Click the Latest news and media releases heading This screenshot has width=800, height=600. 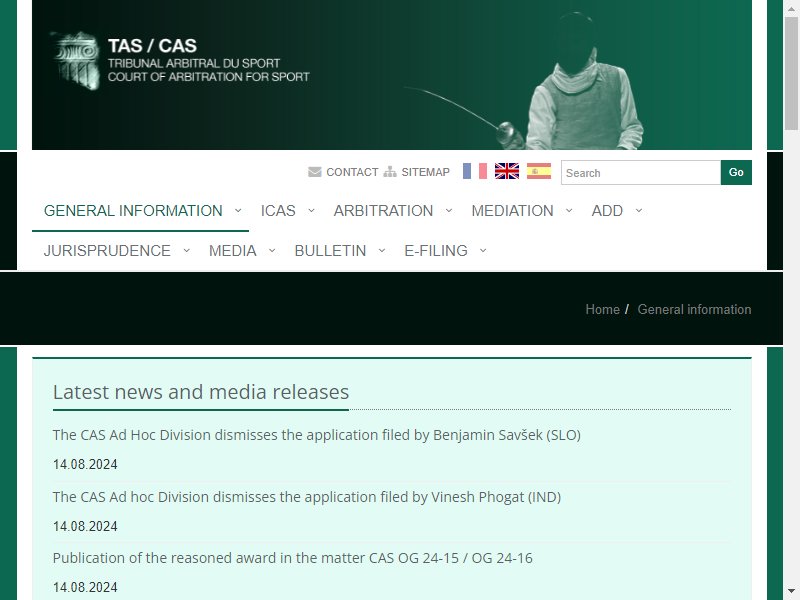201,392
